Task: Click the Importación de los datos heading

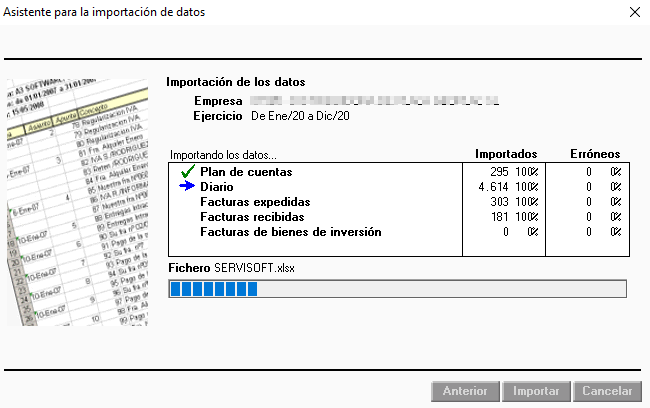Action: click(236, 82)
